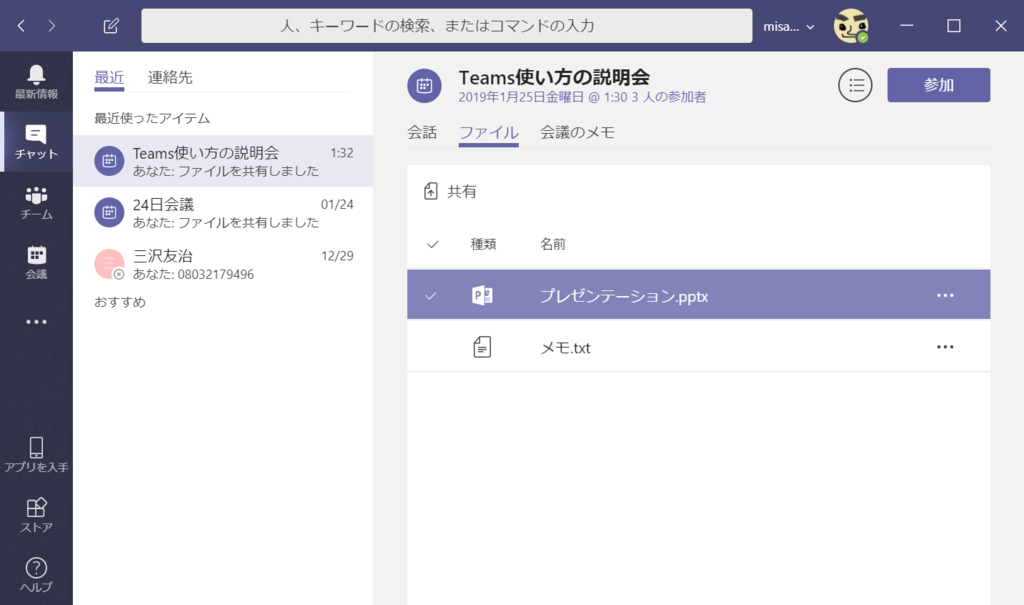Open the misa... account dropdown
This screenshot has width=1024, height=605.
tap(788, 26)
